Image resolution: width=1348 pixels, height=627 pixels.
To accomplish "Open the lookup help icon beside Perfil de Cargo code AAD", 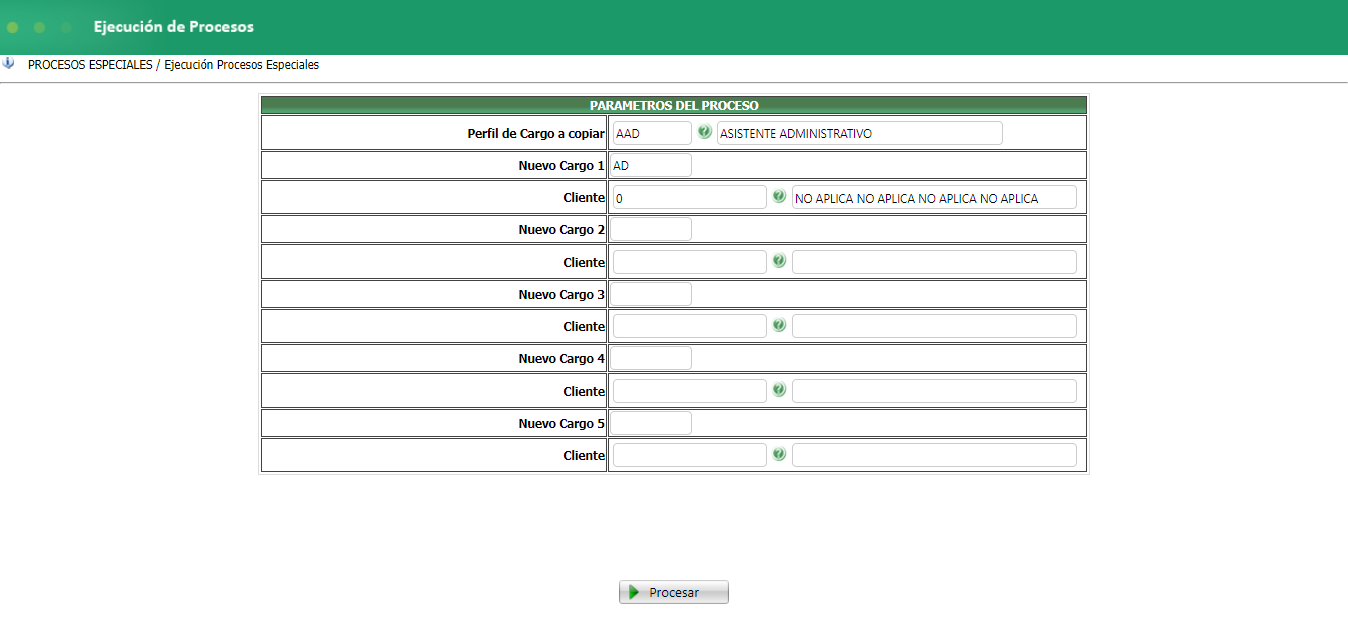I will click(704, 132).
